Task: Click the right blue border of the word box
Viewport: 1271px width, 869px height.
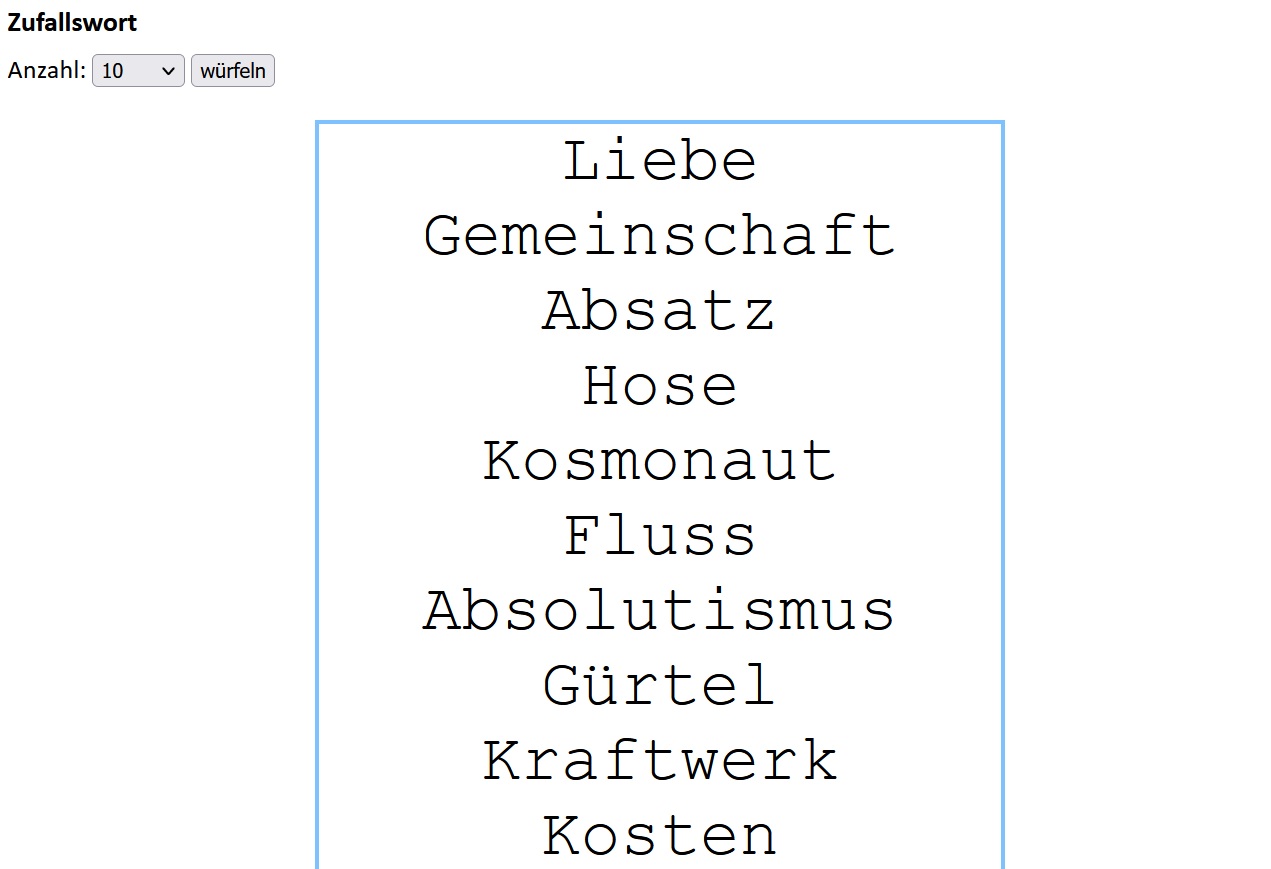Action: 1002,500
